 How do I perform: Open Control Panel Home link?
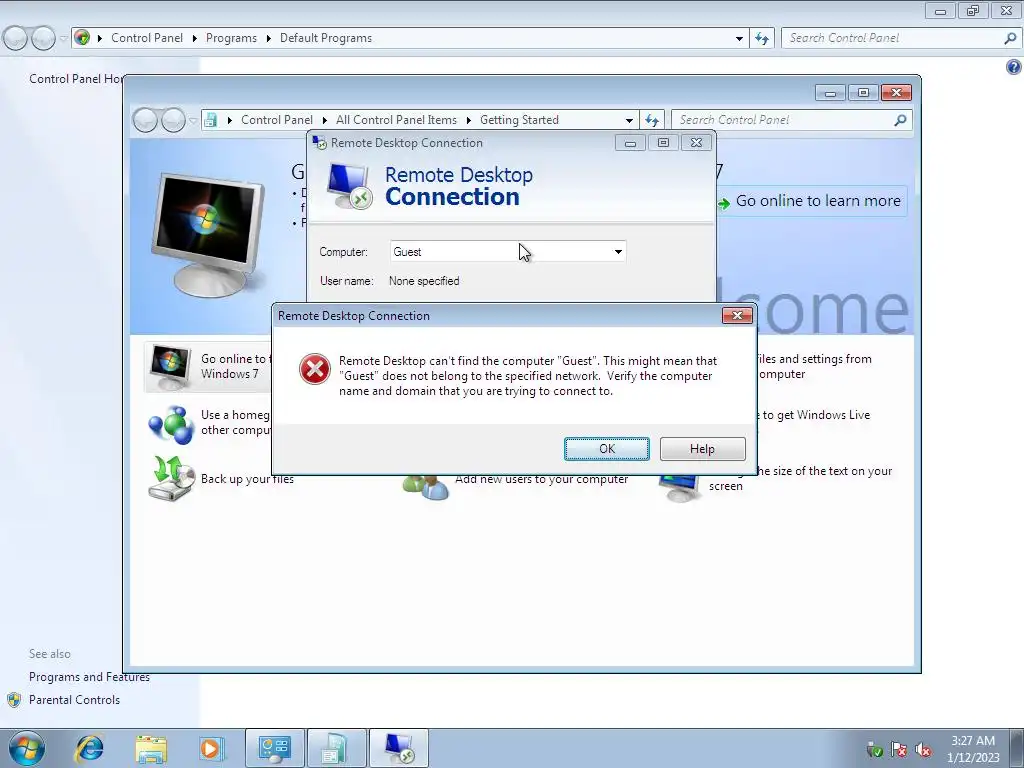coord(76,79)
